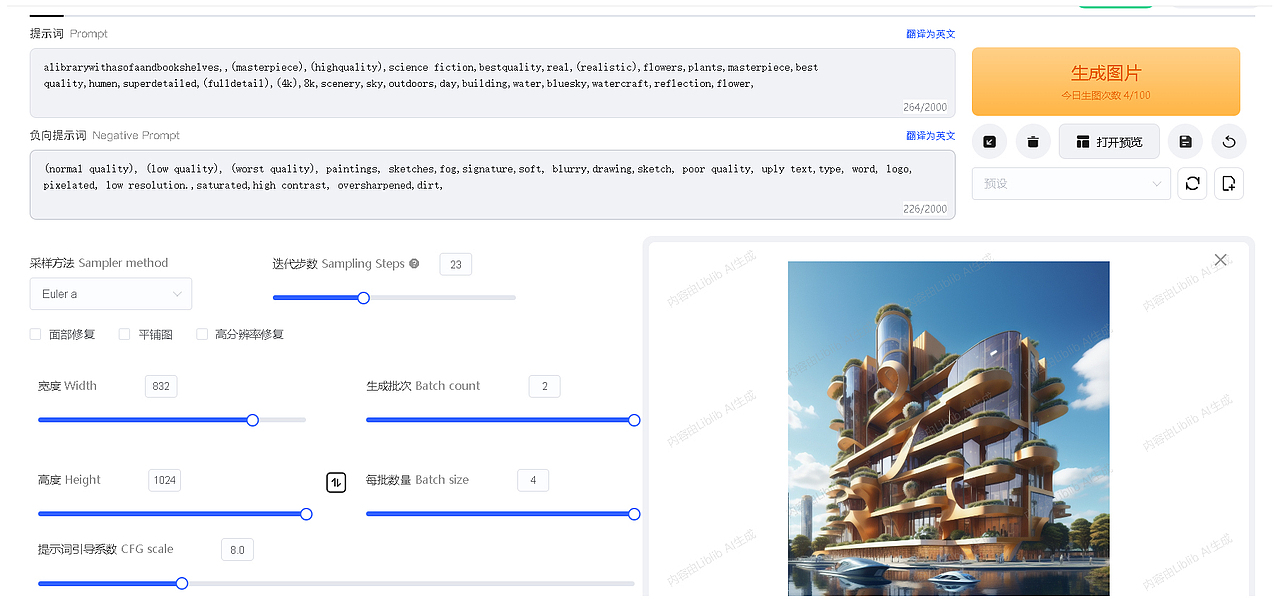Click the Batch size value field showing 4

(533, 480)
